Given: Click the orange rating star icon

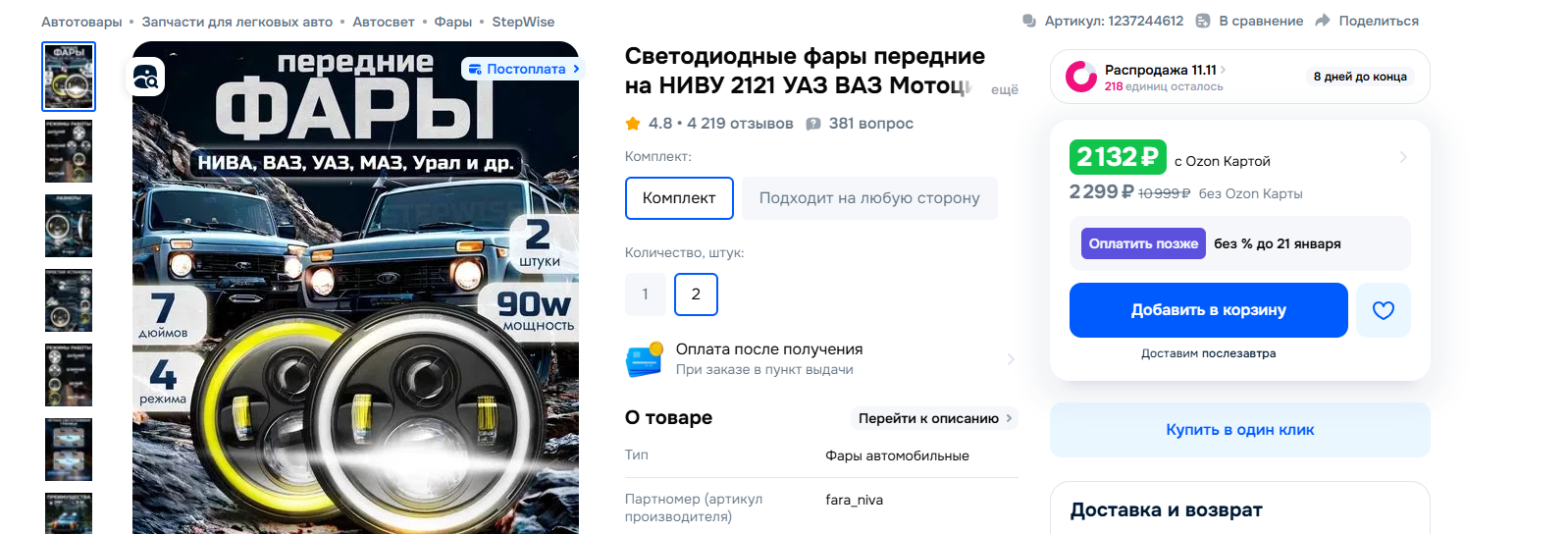Looking at the screenshot, I should click(x=633, y=124).
